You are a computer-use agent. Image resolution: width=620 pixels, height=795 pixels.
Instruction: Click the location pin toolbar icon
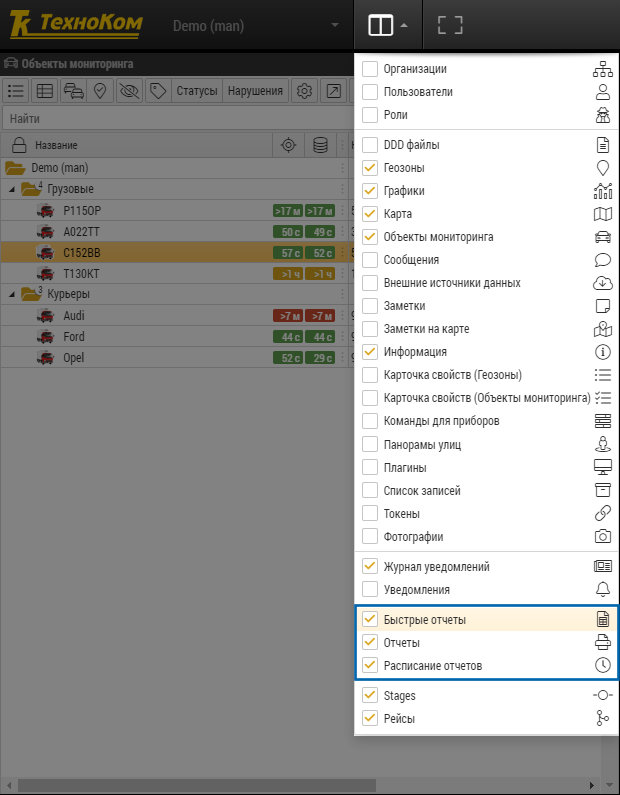pos(100,91)
